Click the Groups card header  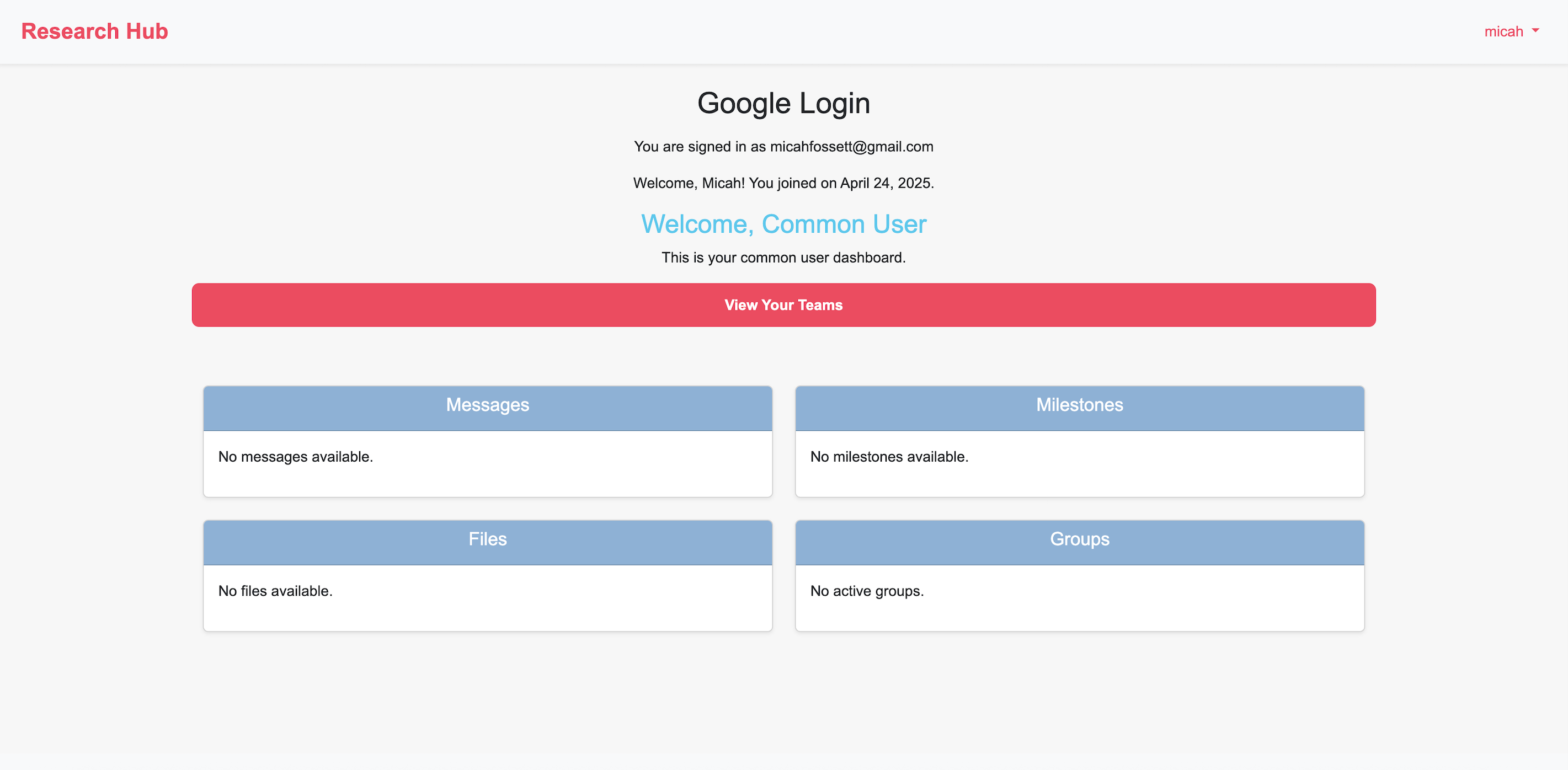1079,539
